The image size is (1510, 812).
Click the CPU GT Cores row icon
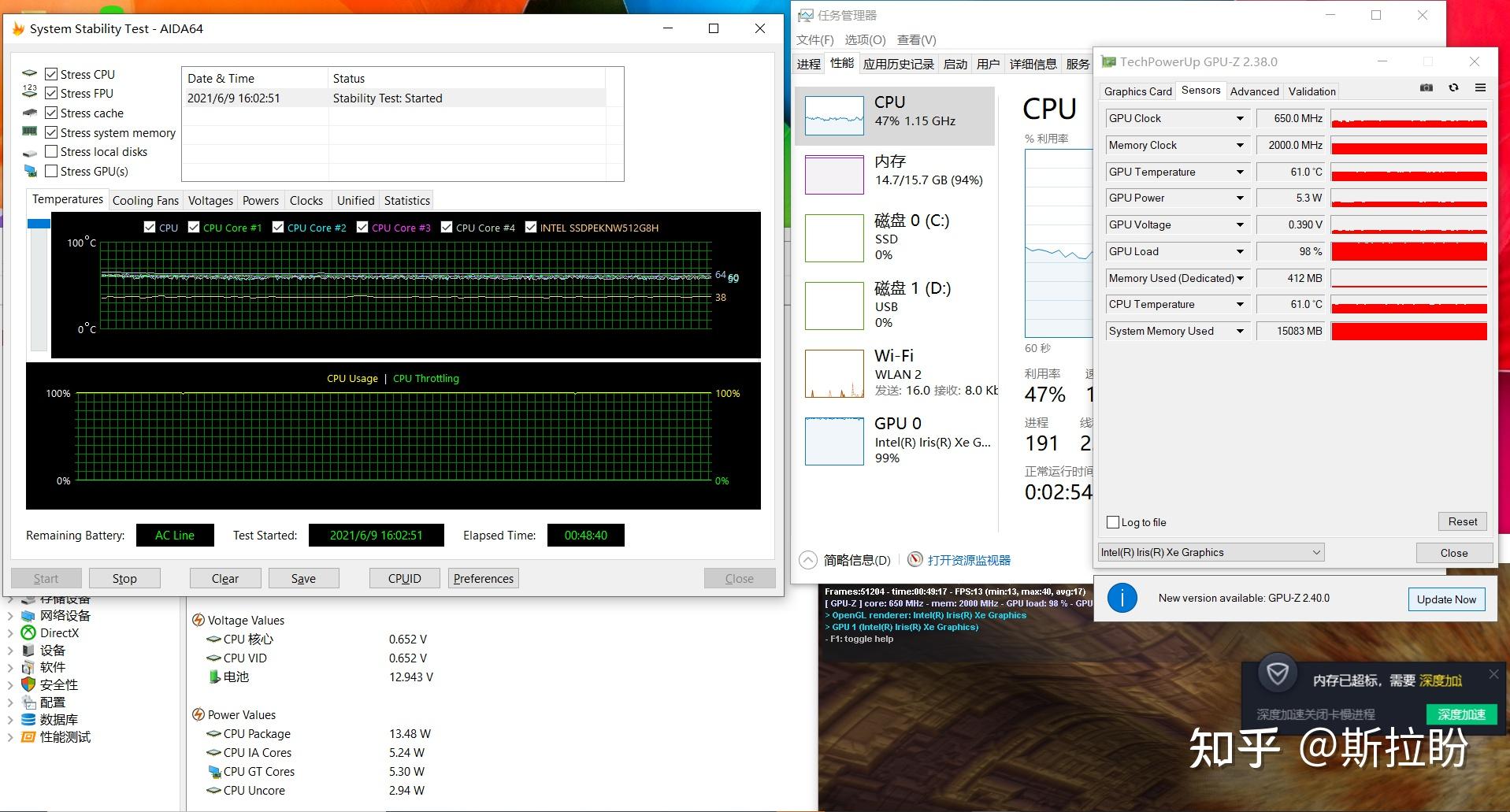[x=214, y=772]
